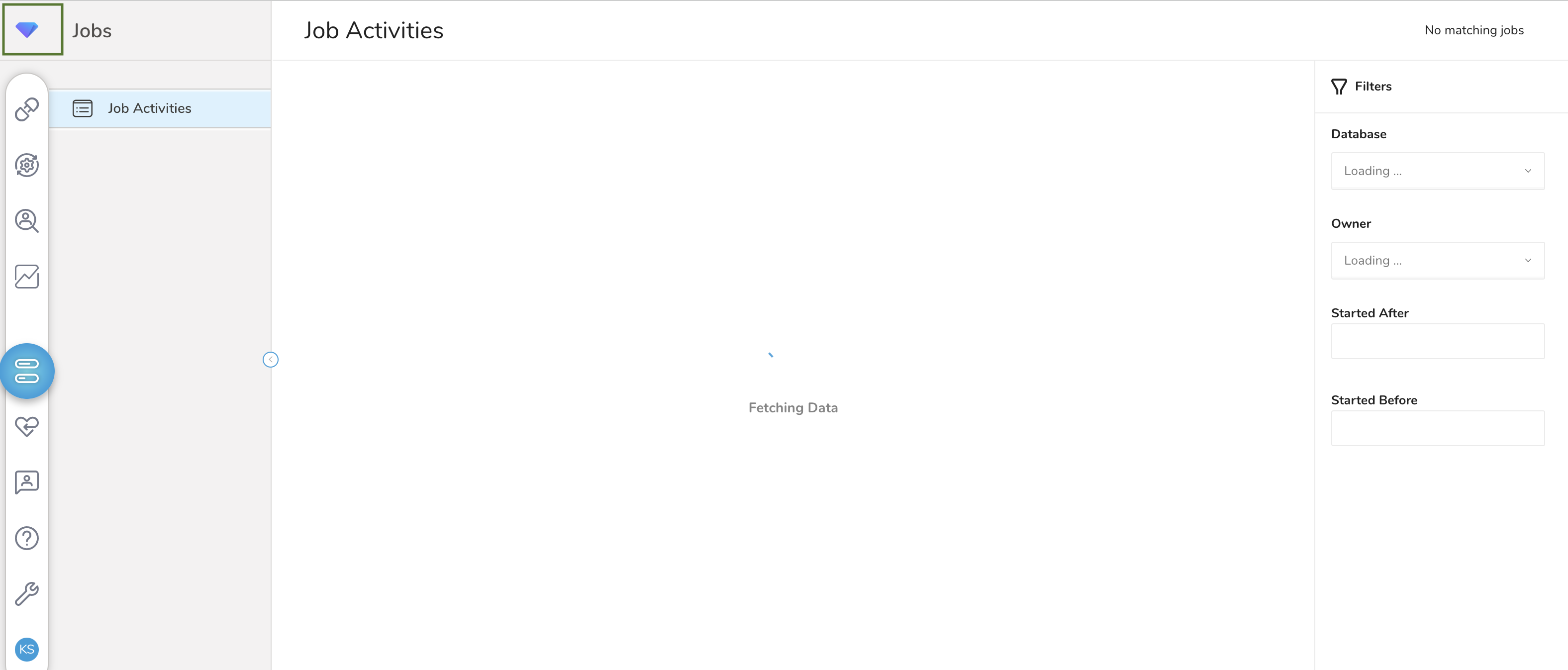Open the KS user avatar
This screenshot has height=670, width=1568.
(27, 649)
